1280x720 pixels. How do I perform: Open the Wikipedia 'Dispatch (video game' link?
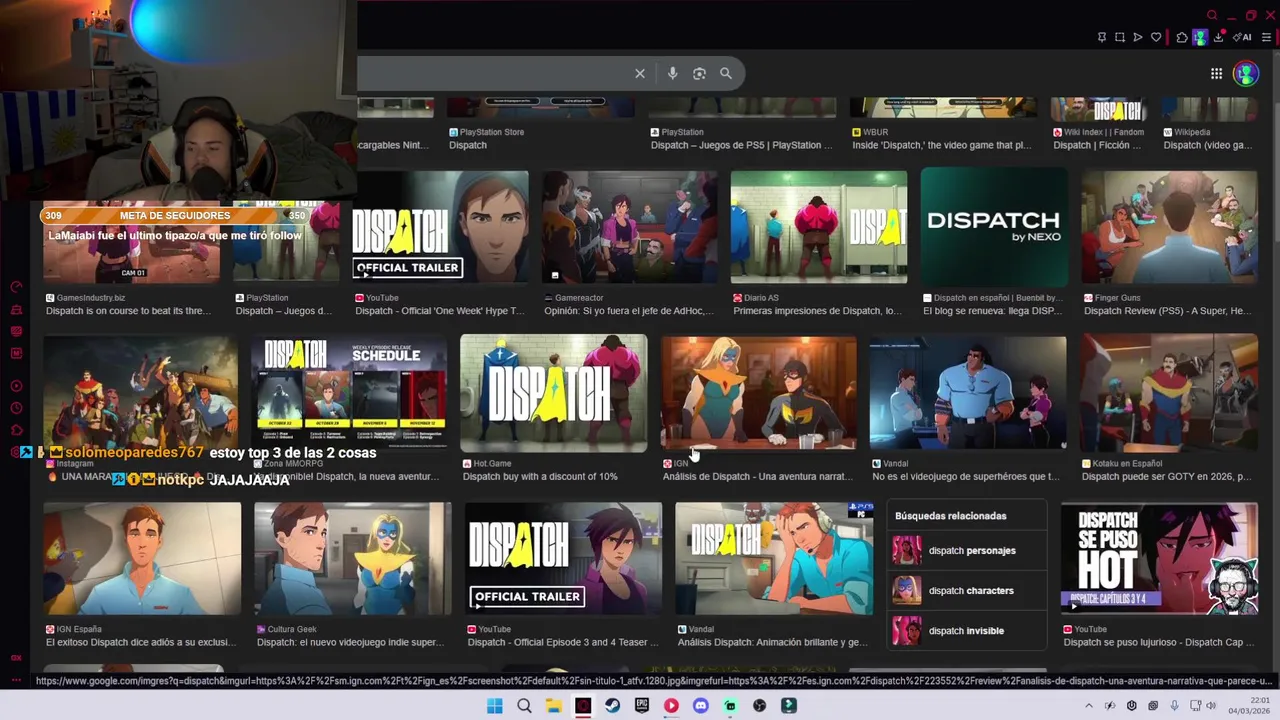pyautogui.click(x=1207, y=145)
